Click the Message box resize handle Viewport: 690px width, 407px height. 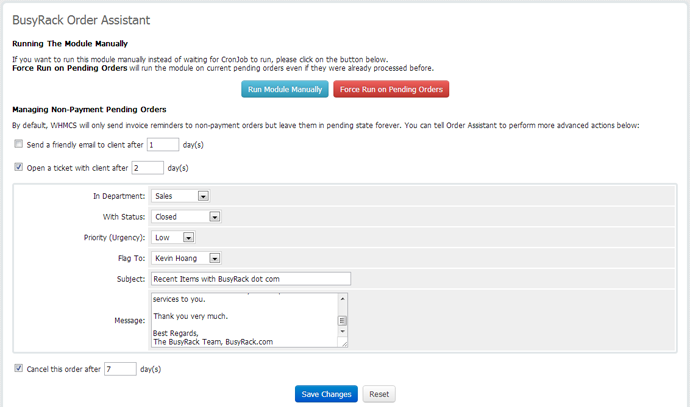point(344,343)
